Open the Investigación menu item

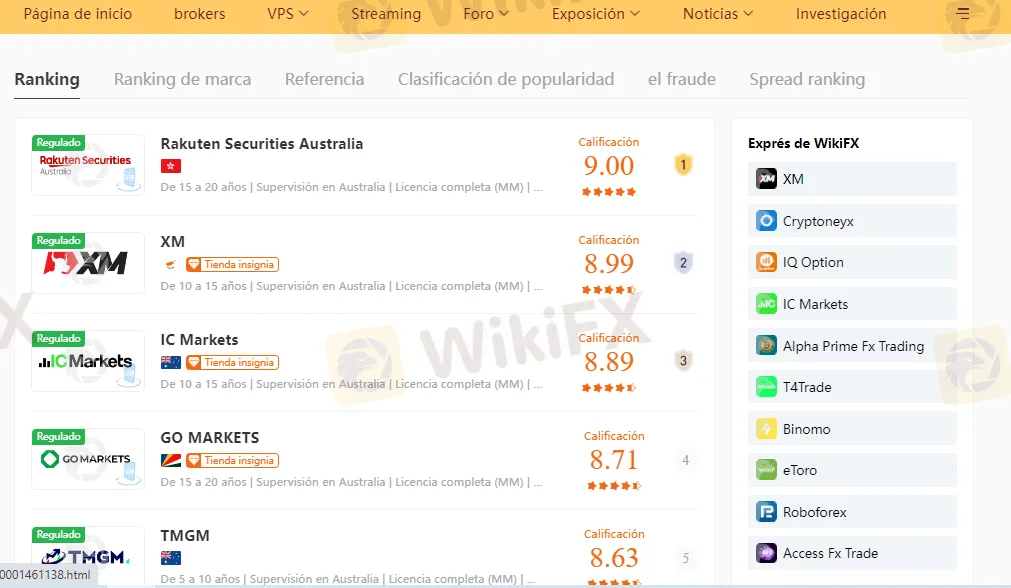coord(841,14)
